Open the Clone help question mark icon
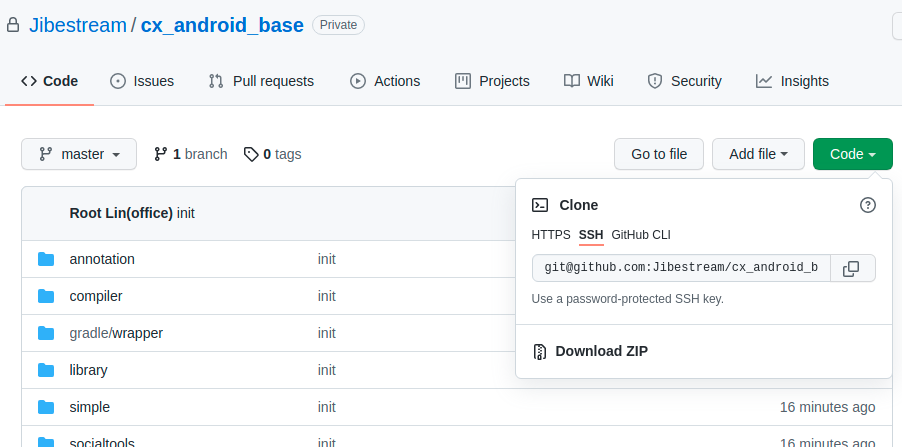This screenshot has width=902, height=447. [867, 205]
